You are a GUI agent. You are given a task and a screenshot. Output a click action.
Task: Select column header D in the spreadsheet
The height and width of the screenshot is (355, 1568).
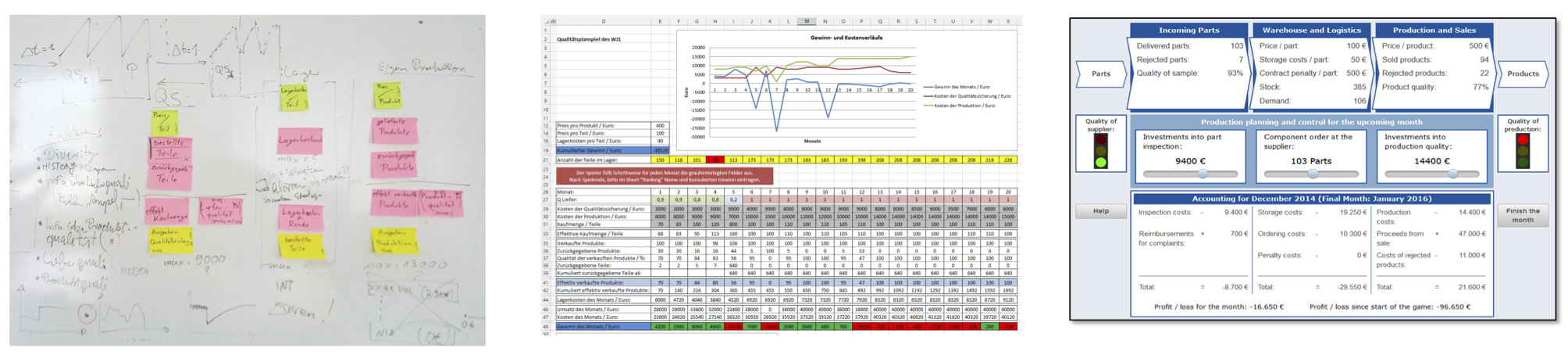pos(603,21)
